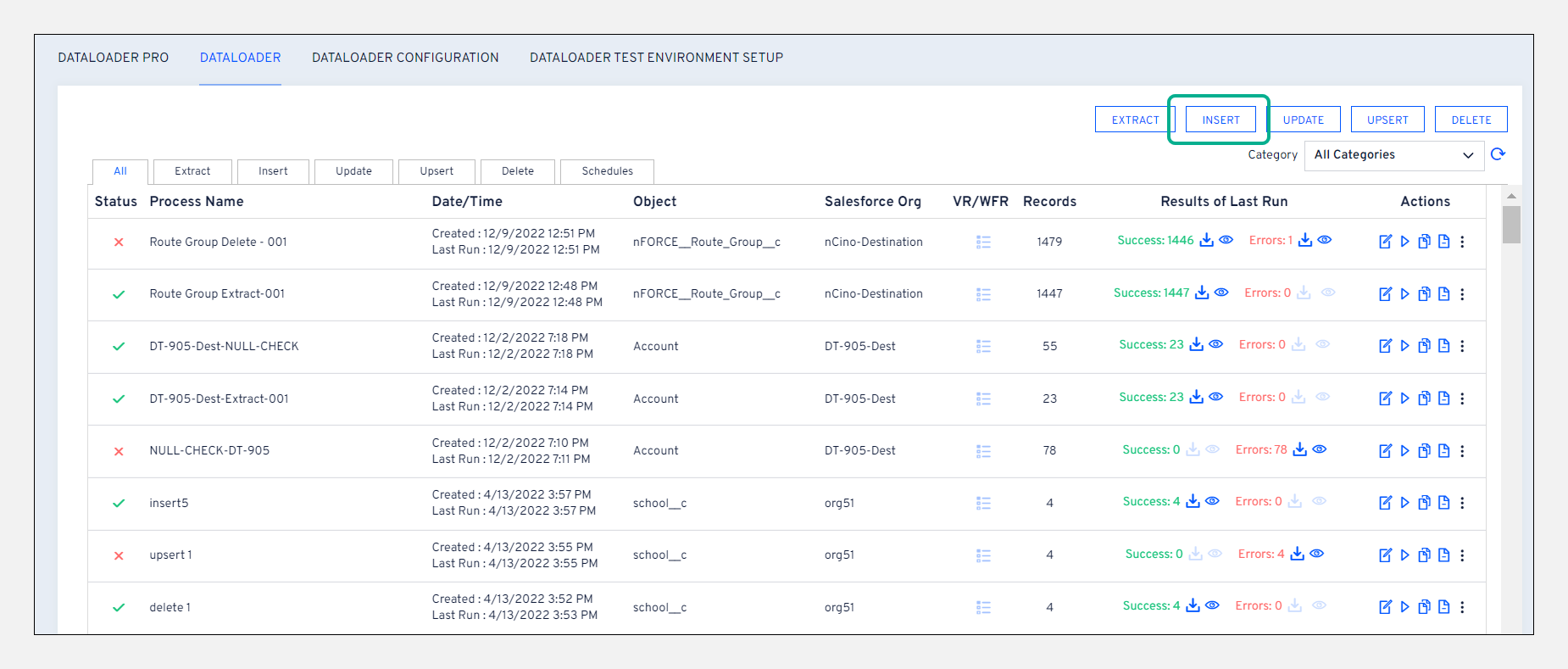Click the EXTRACT button

pyautogui.click(x=1135, y=120)
